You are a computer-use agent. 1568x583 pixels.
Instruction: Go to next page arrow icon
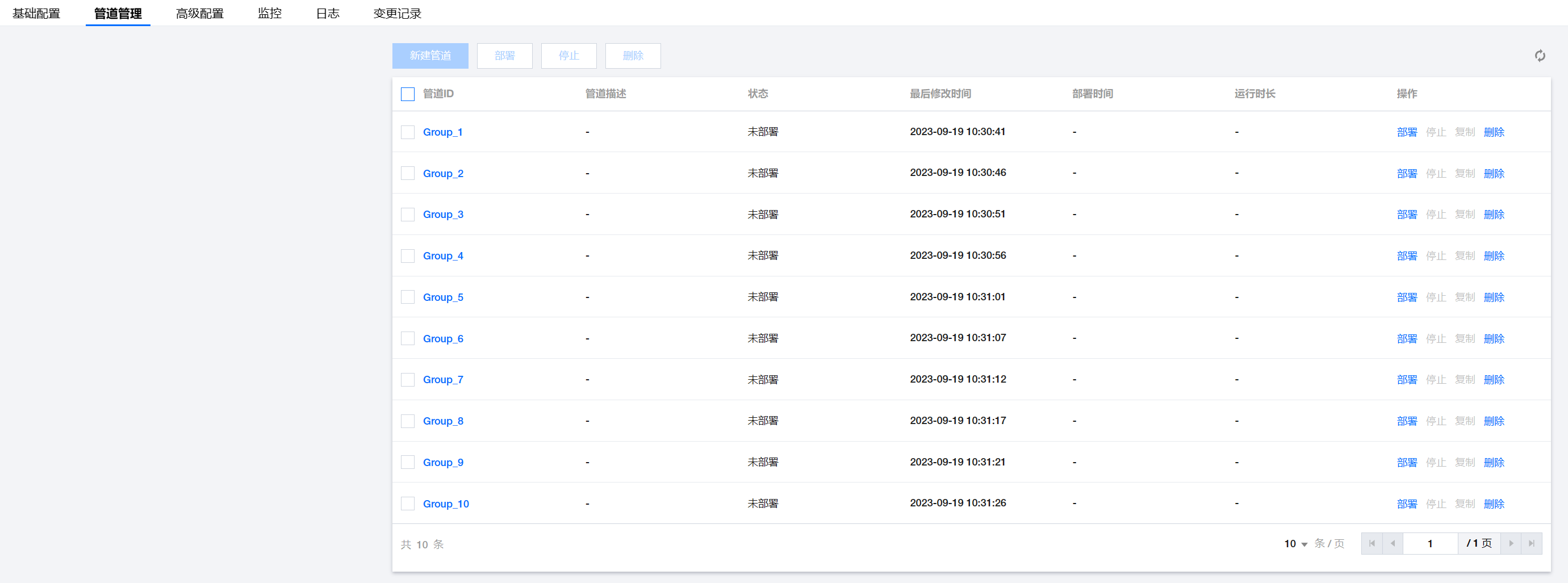click(x=1511, y=543)
